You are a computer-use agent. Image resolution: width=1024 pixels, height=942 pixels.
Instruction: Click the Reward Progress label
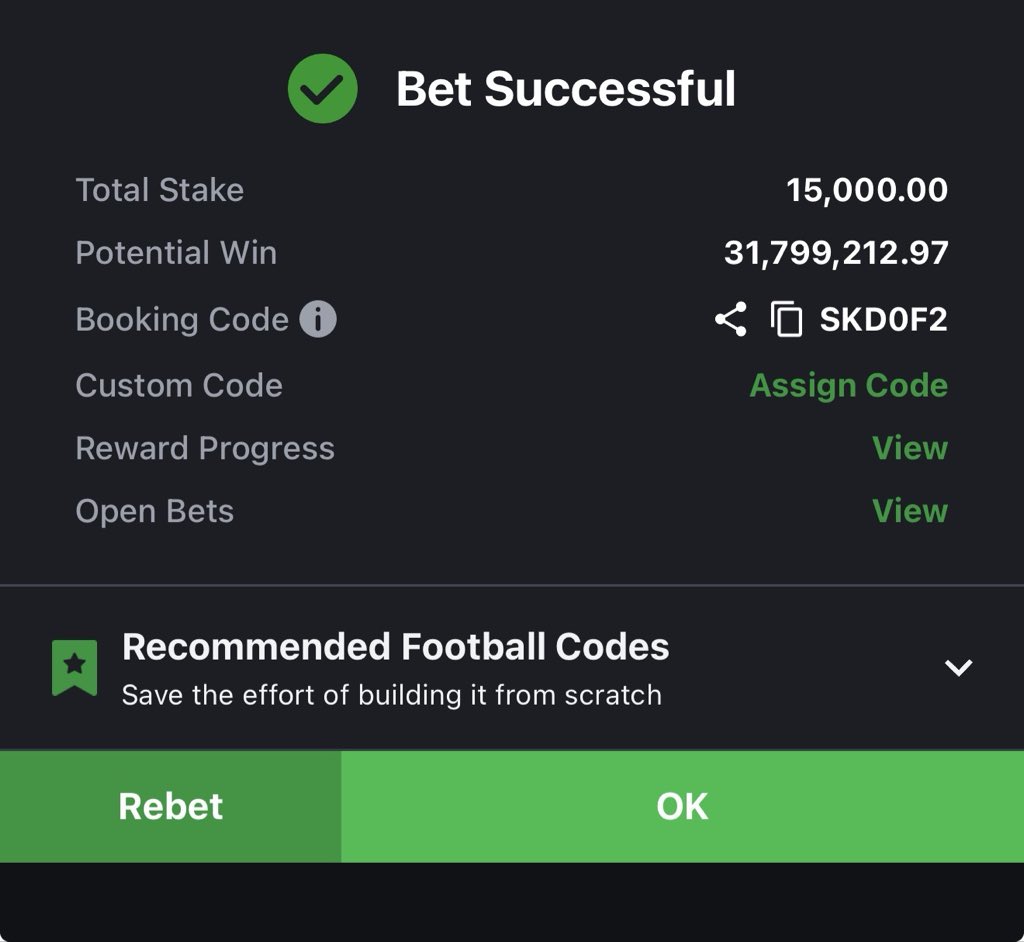[205, 448]
